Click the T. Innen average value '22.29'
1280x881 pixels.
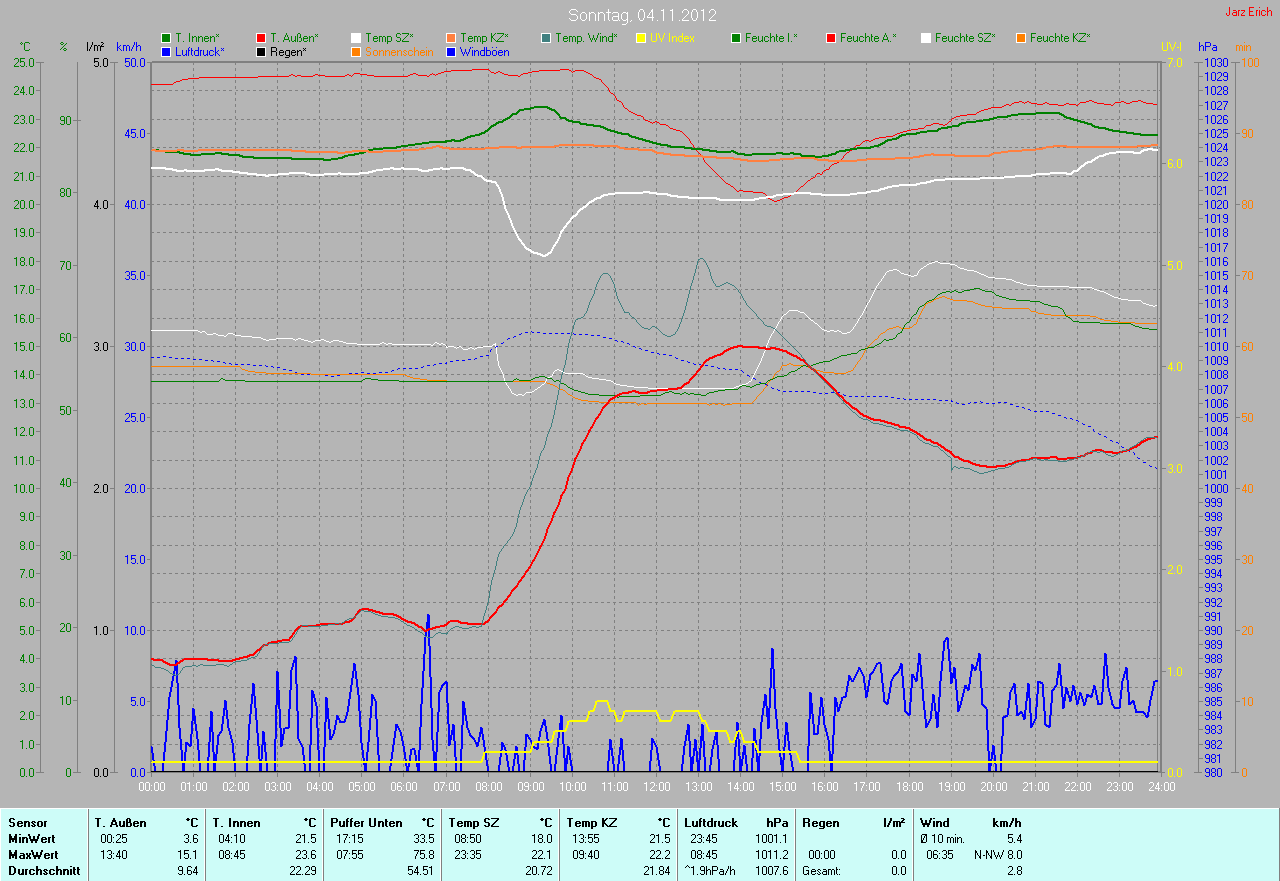(x=302, y=871)
